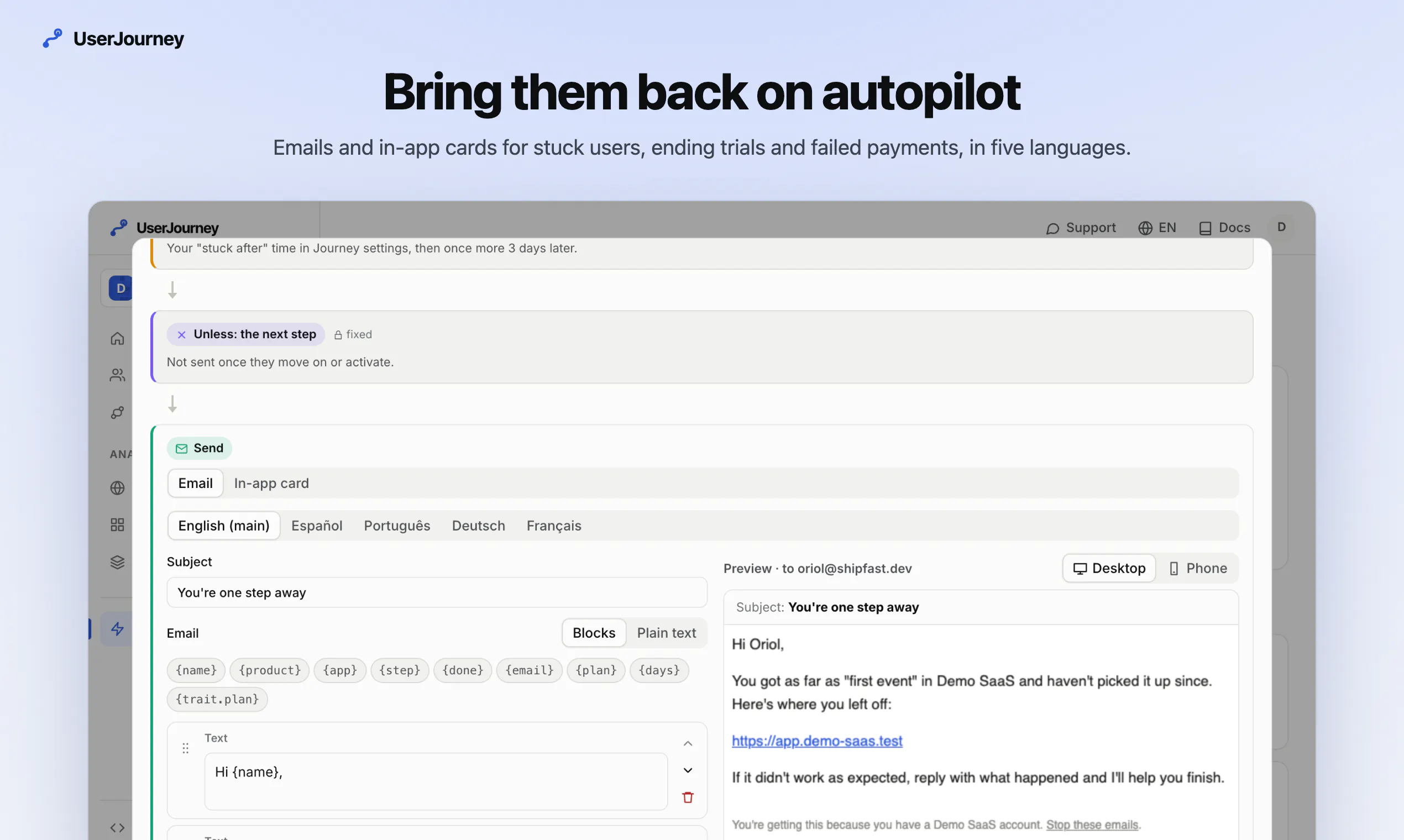Viewport: 1404px width, 840px height.
Task: Move the Text block up with chevron
Action: coord(688,744)
